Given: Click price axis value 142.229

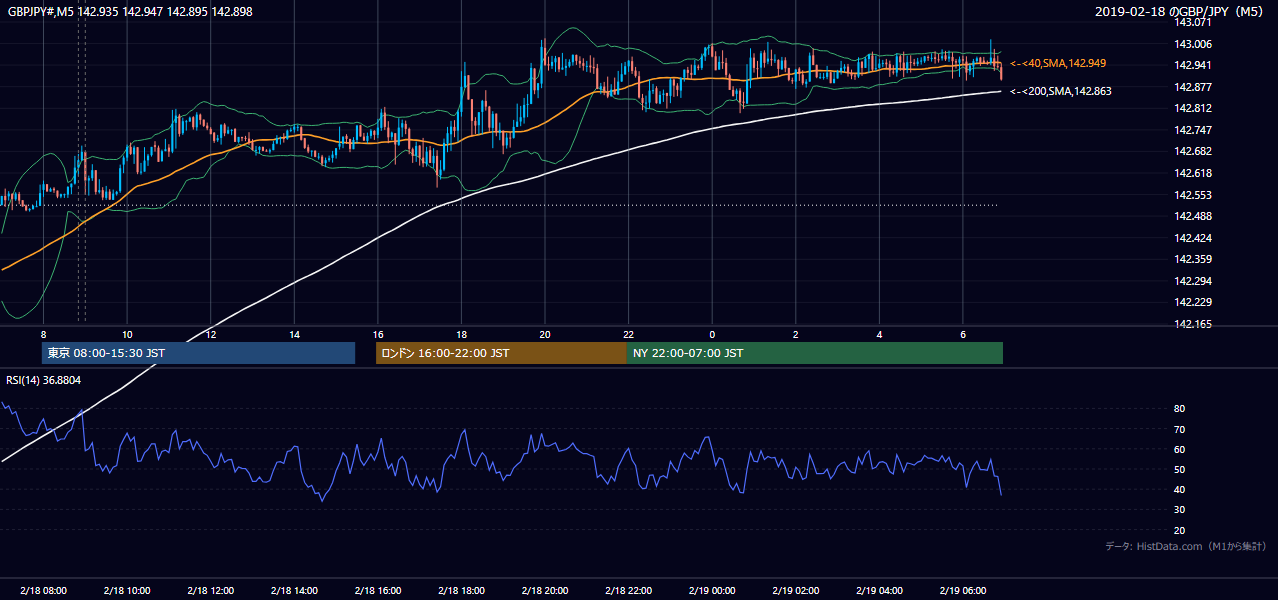Looking at the screenshot, I should click(x=1192, y=302).
